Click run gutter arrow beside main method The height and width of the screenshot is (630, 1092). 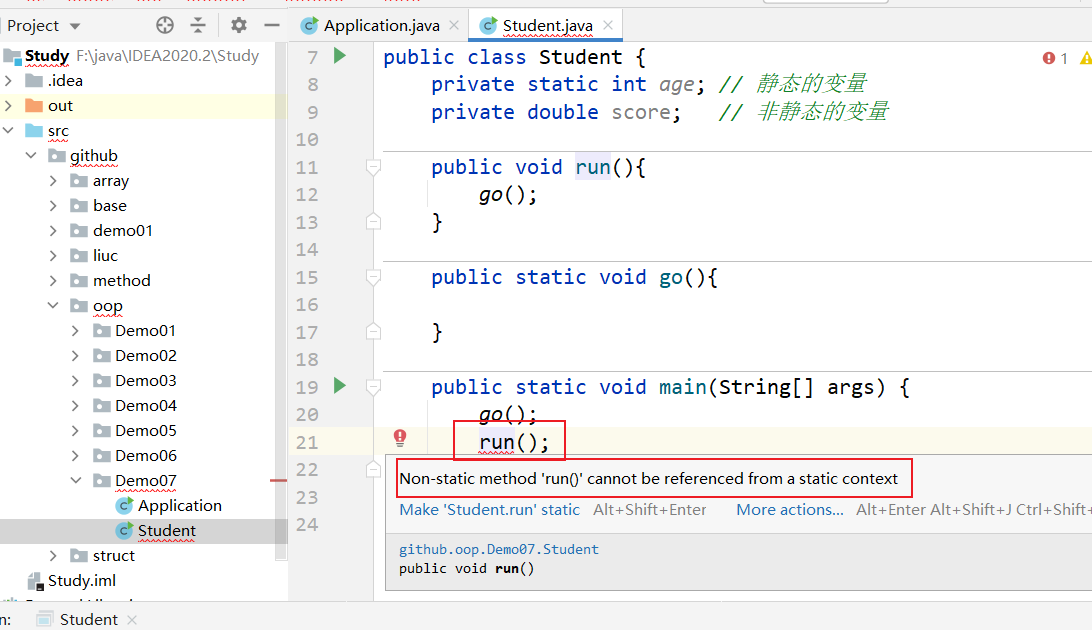tap(340, 386)
